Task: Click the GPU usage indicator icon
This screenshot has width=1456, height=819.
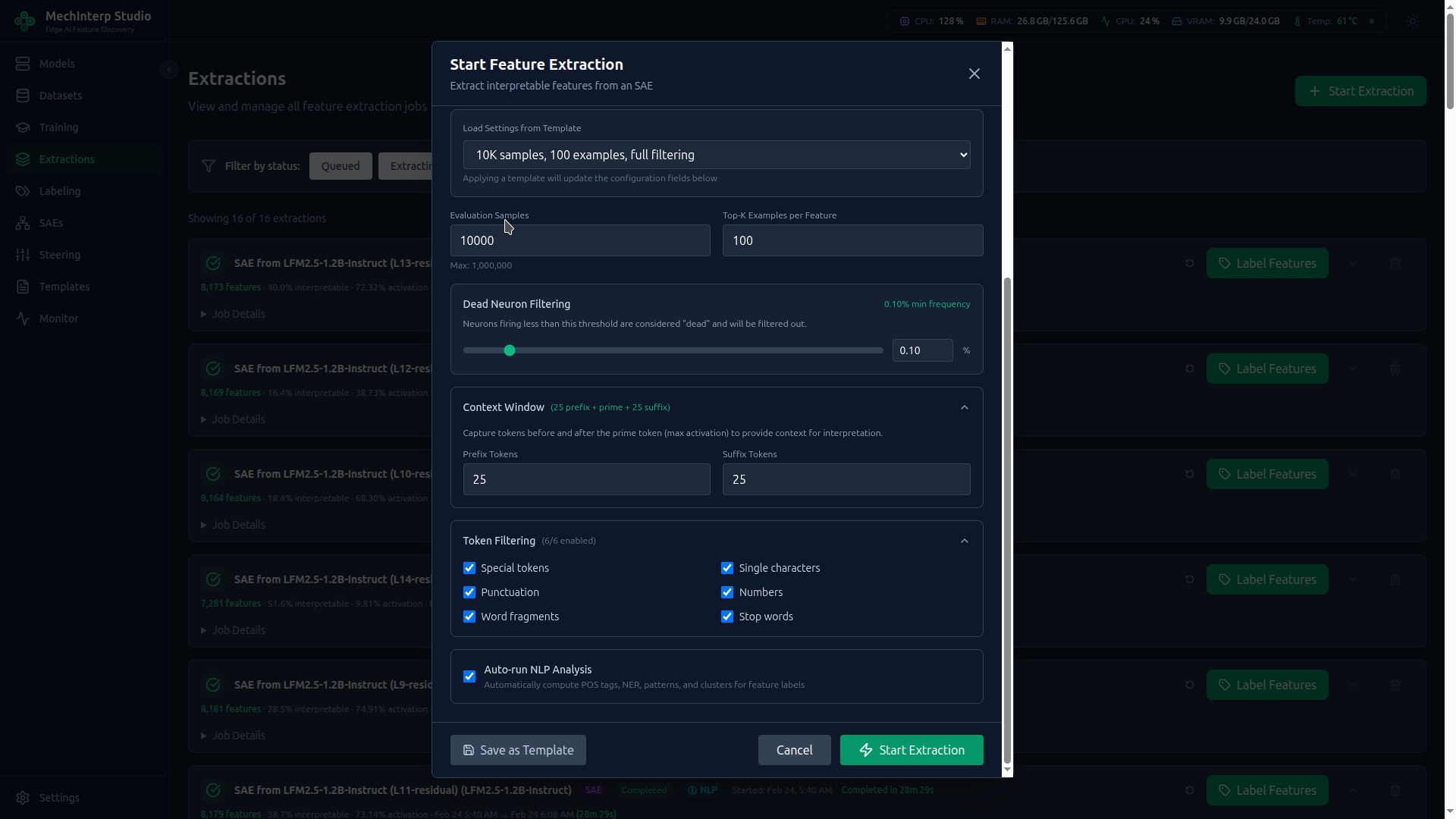Action: click(1106, 21)
